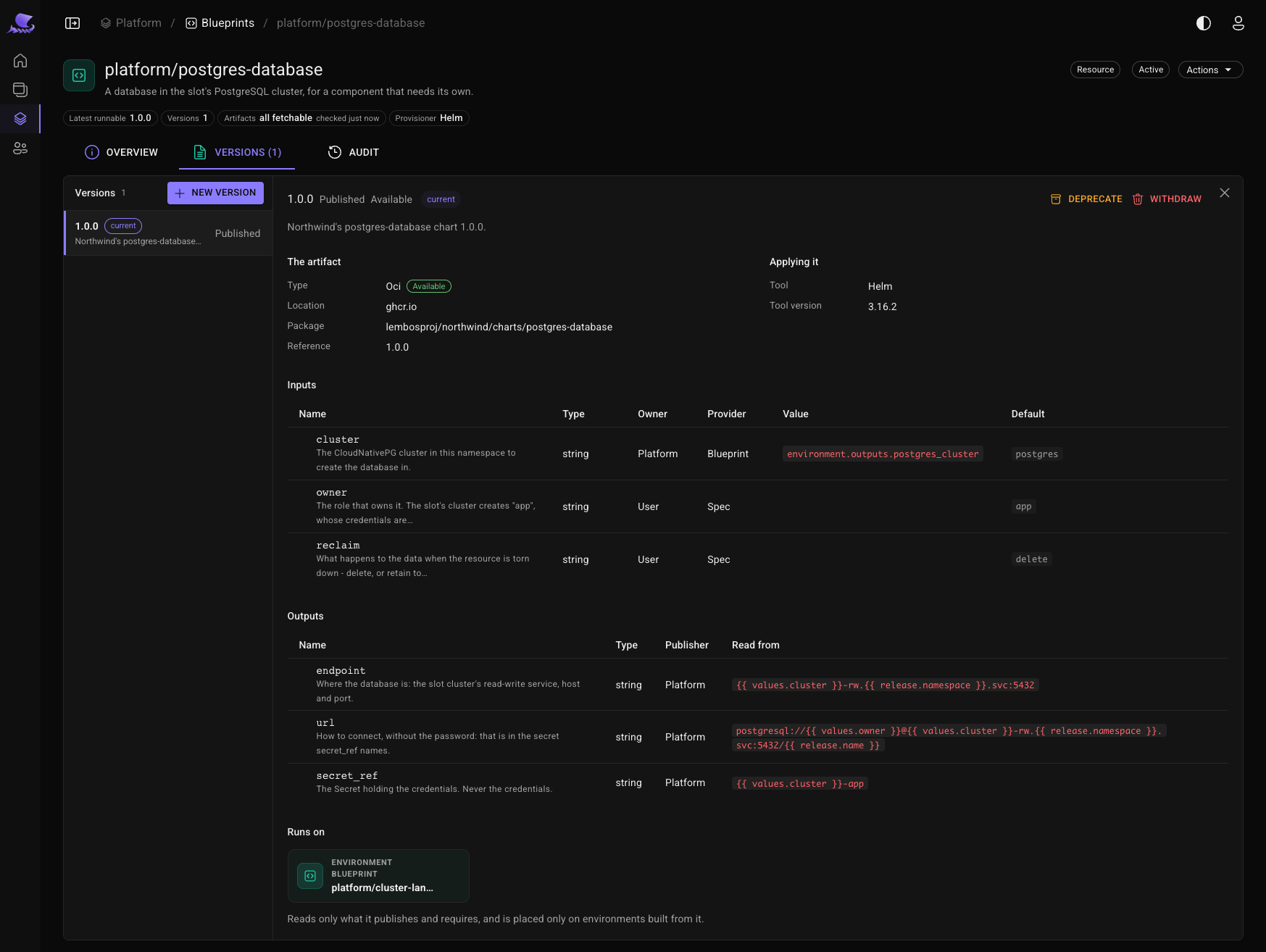Click the New Version button
Viewport: 1266px width, 952px height.
pyautogui.click(x=215, y=193)
